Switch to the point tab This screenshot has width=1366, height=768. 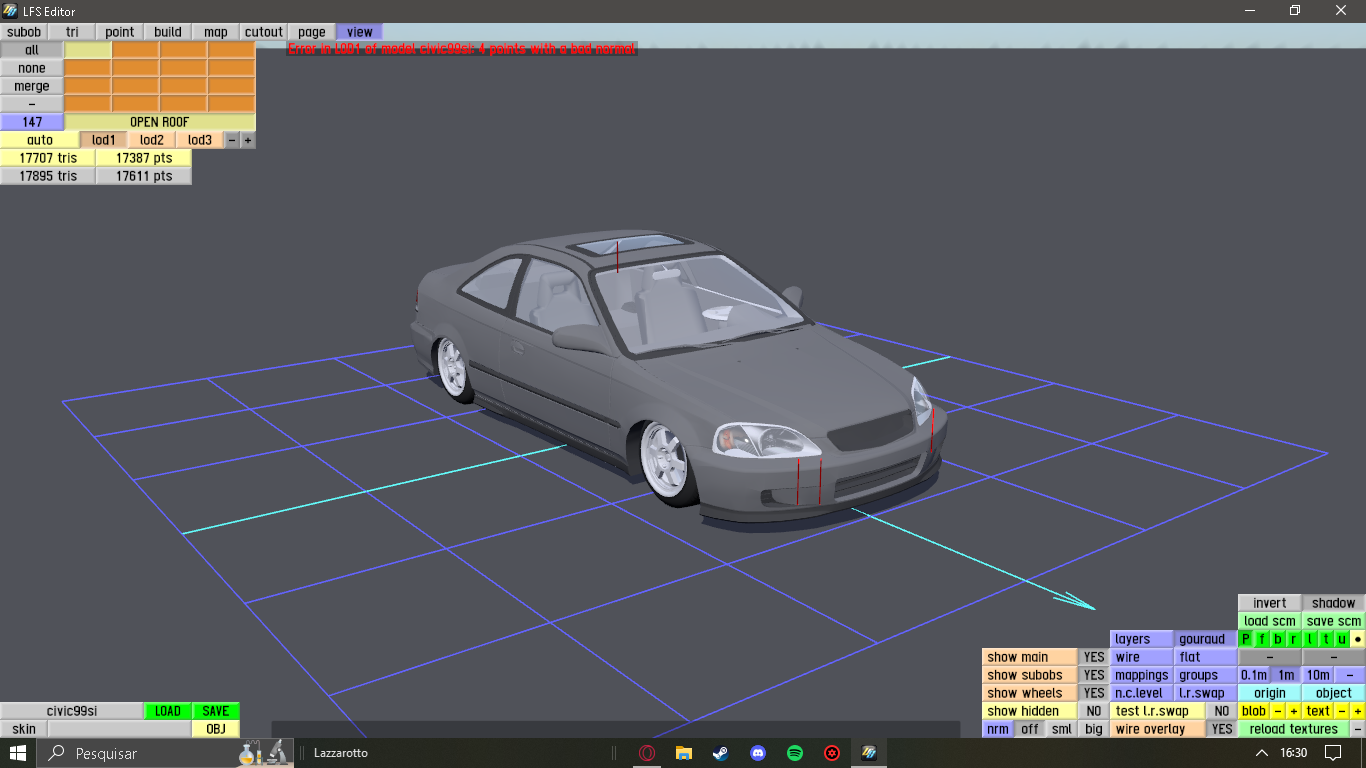click(120, 32)
